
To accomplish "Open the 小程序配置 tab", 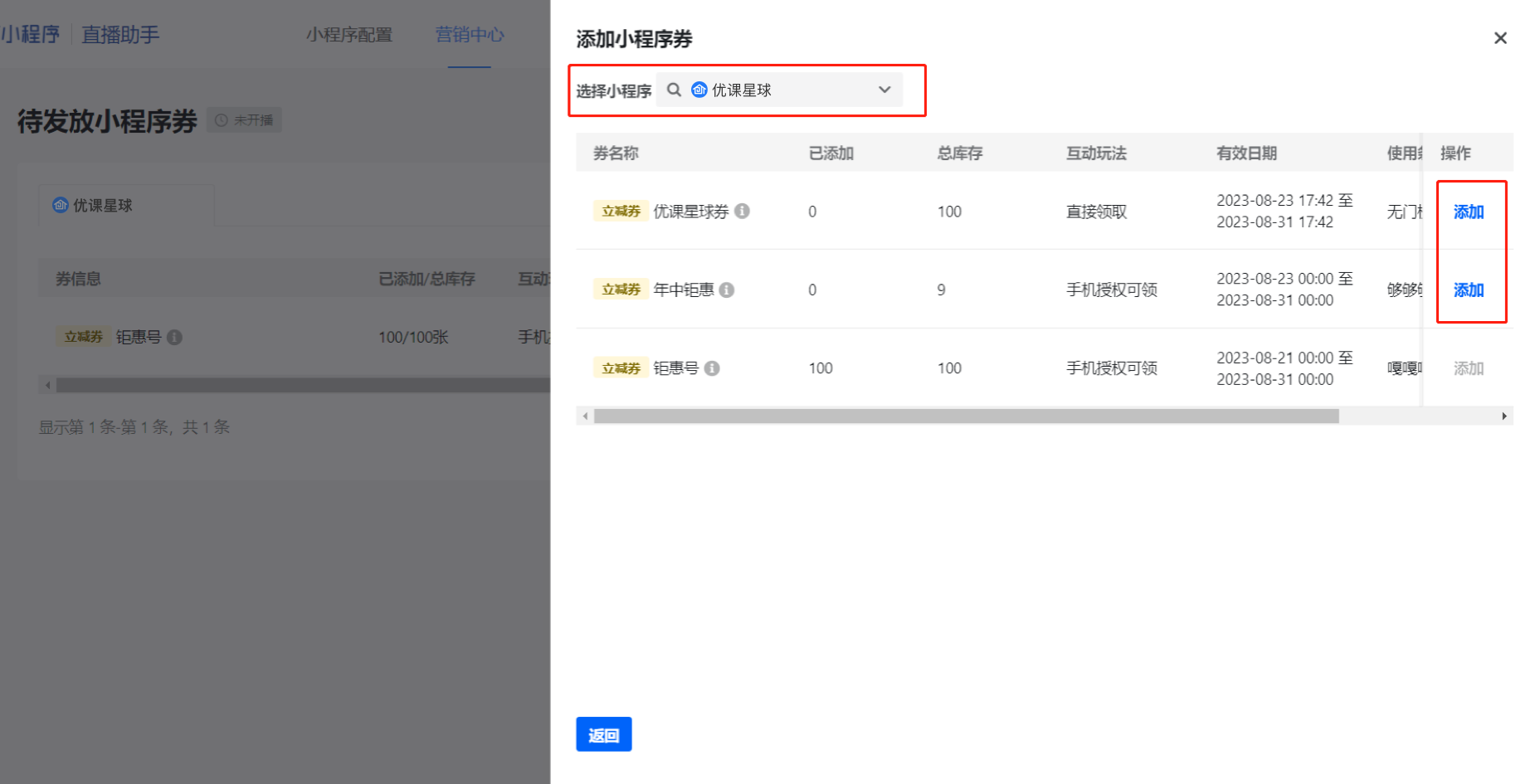I will (349, 35).
